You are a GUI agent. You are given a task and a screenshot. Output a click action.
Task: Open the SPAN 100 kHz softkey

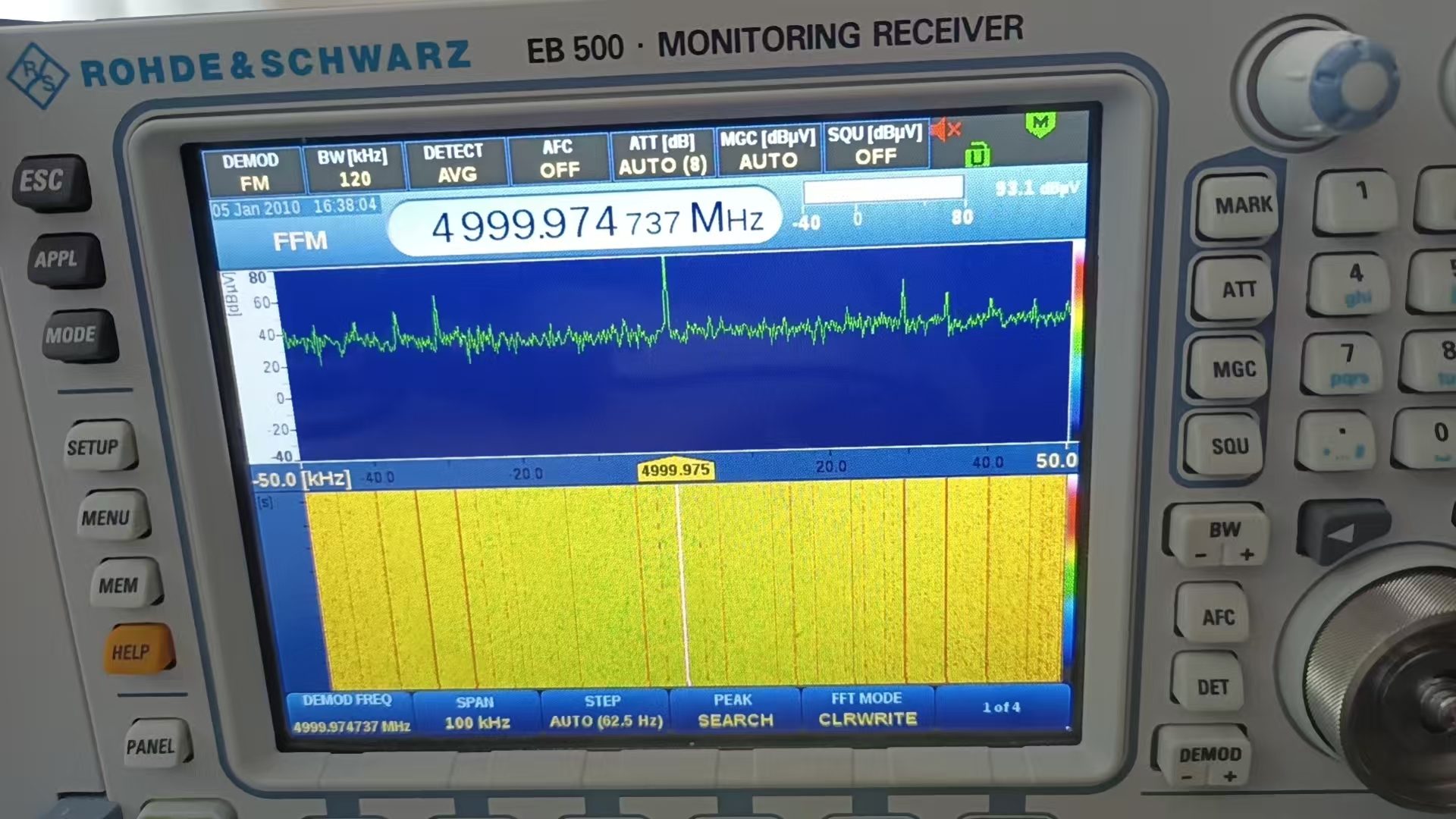coord(476,713)
